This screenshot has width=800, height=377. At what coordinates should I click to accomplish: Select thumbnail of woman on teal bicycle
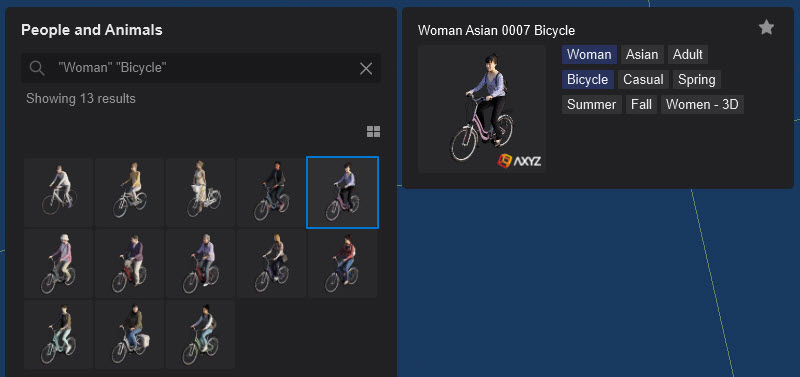[x=59, y=334]
